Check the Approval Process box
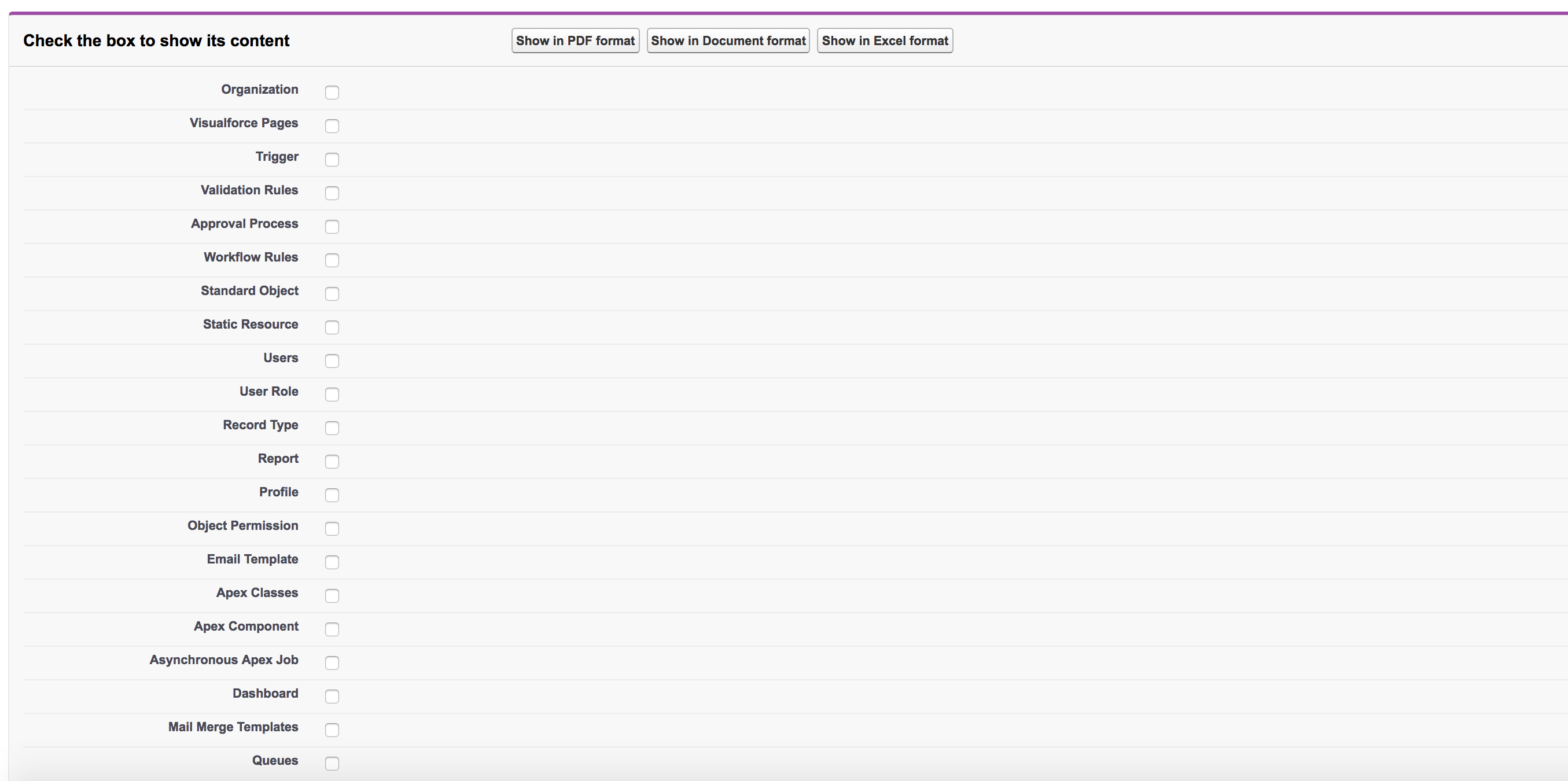This screenshot has width=1568, height=781. [332, 226]
